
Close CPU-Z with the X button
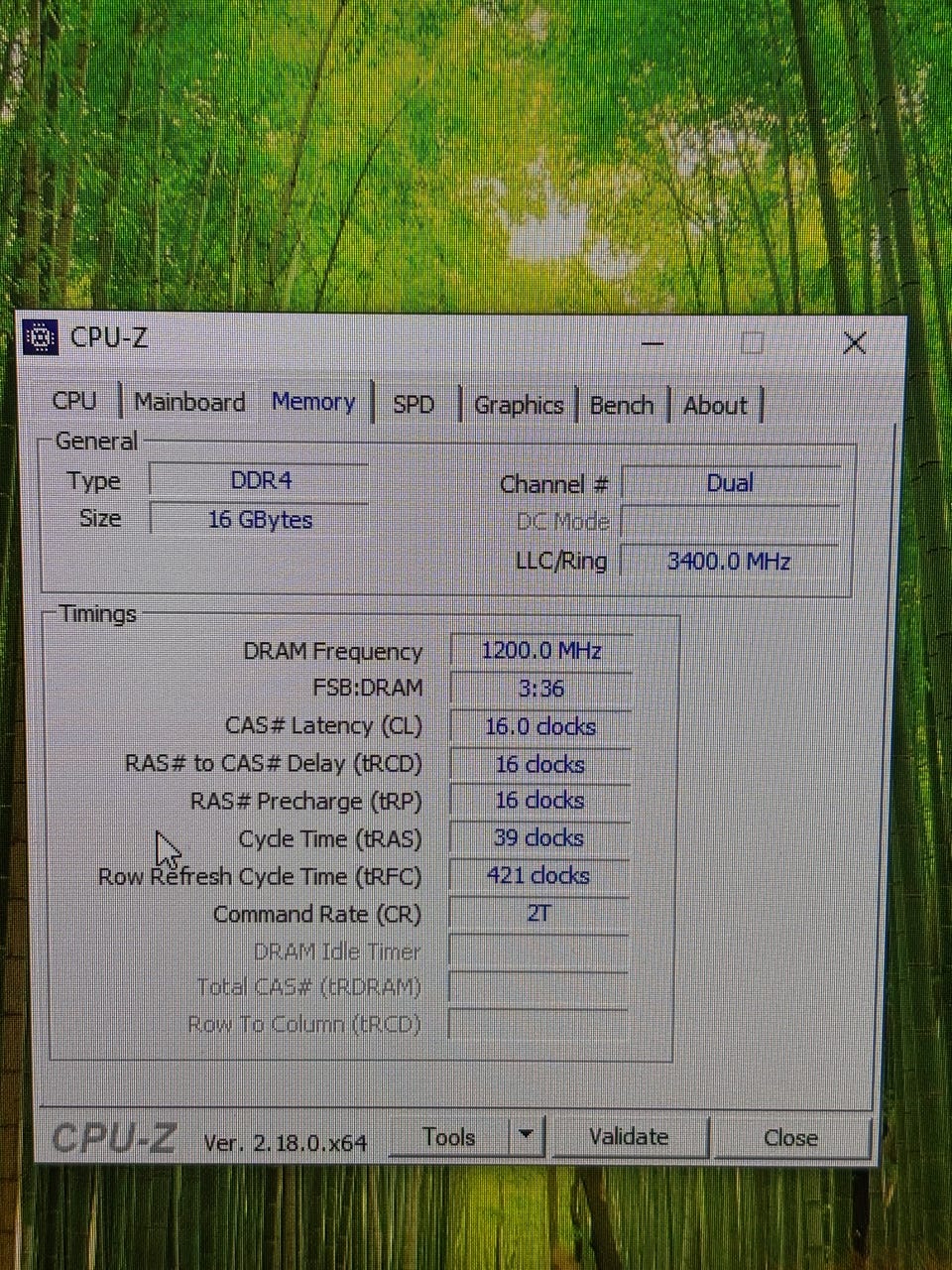coord(855,343)
